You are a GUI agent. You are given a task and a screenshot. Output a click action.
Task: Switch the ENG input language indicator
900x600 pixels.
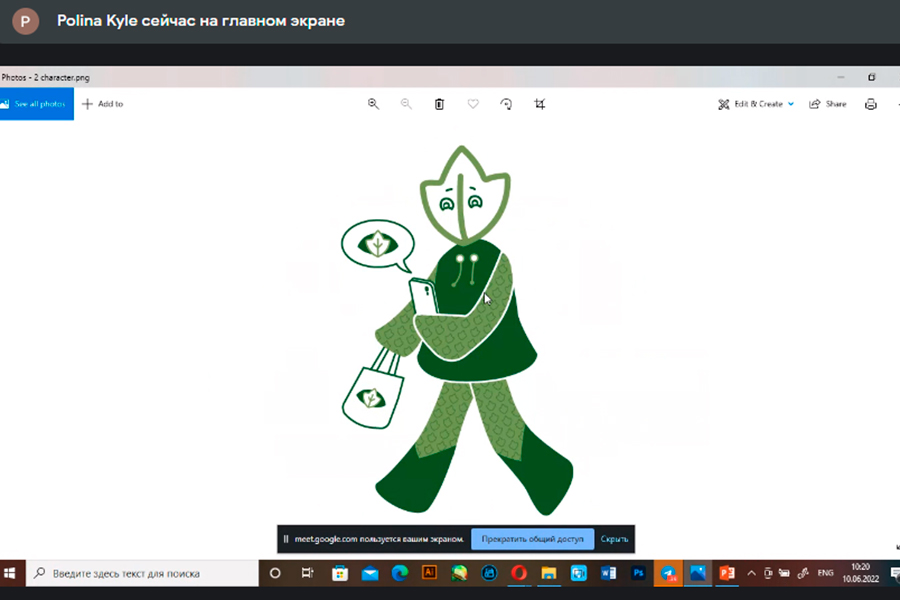tap(825, 573)
